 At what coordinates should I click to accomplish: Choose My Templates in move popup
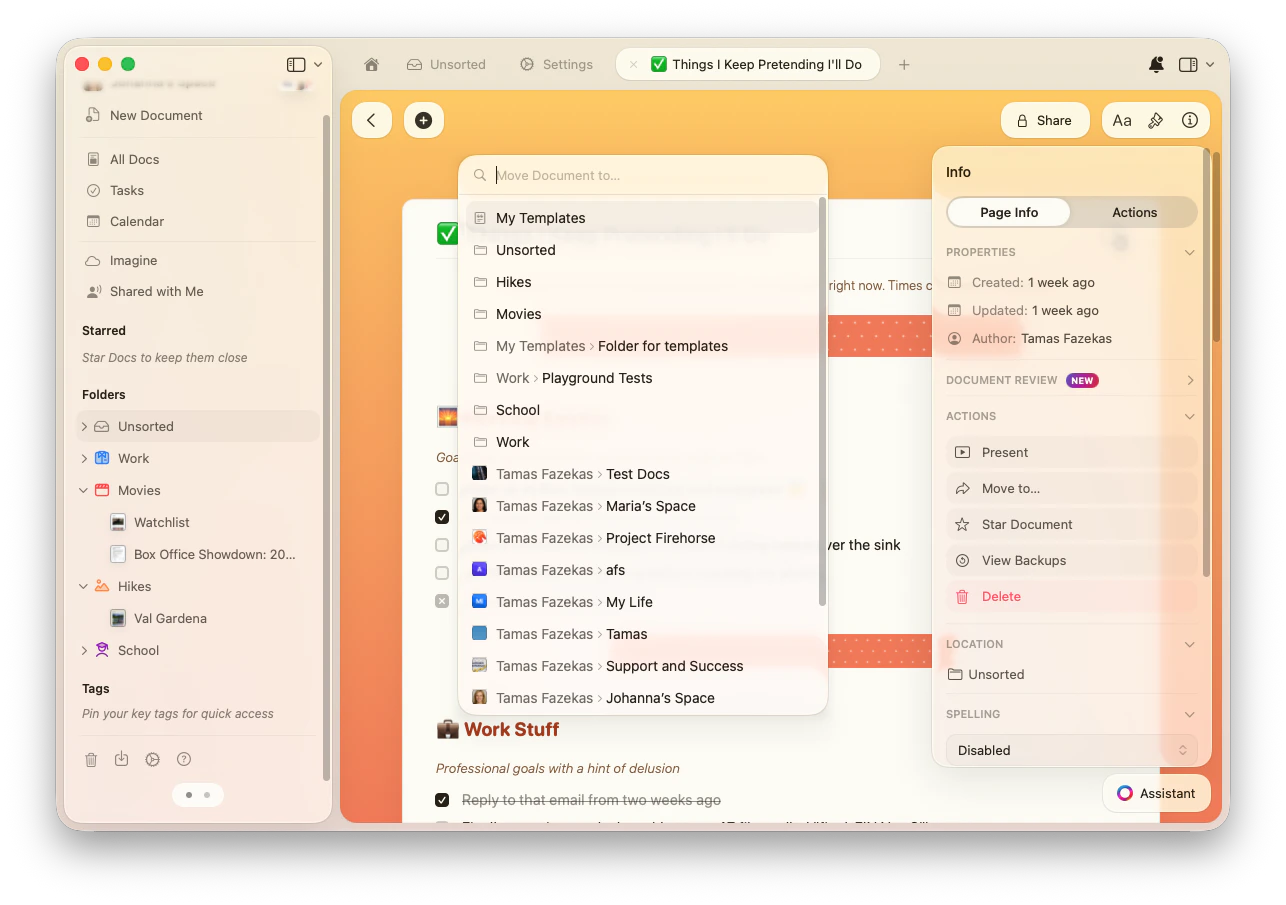click(642, 218)
